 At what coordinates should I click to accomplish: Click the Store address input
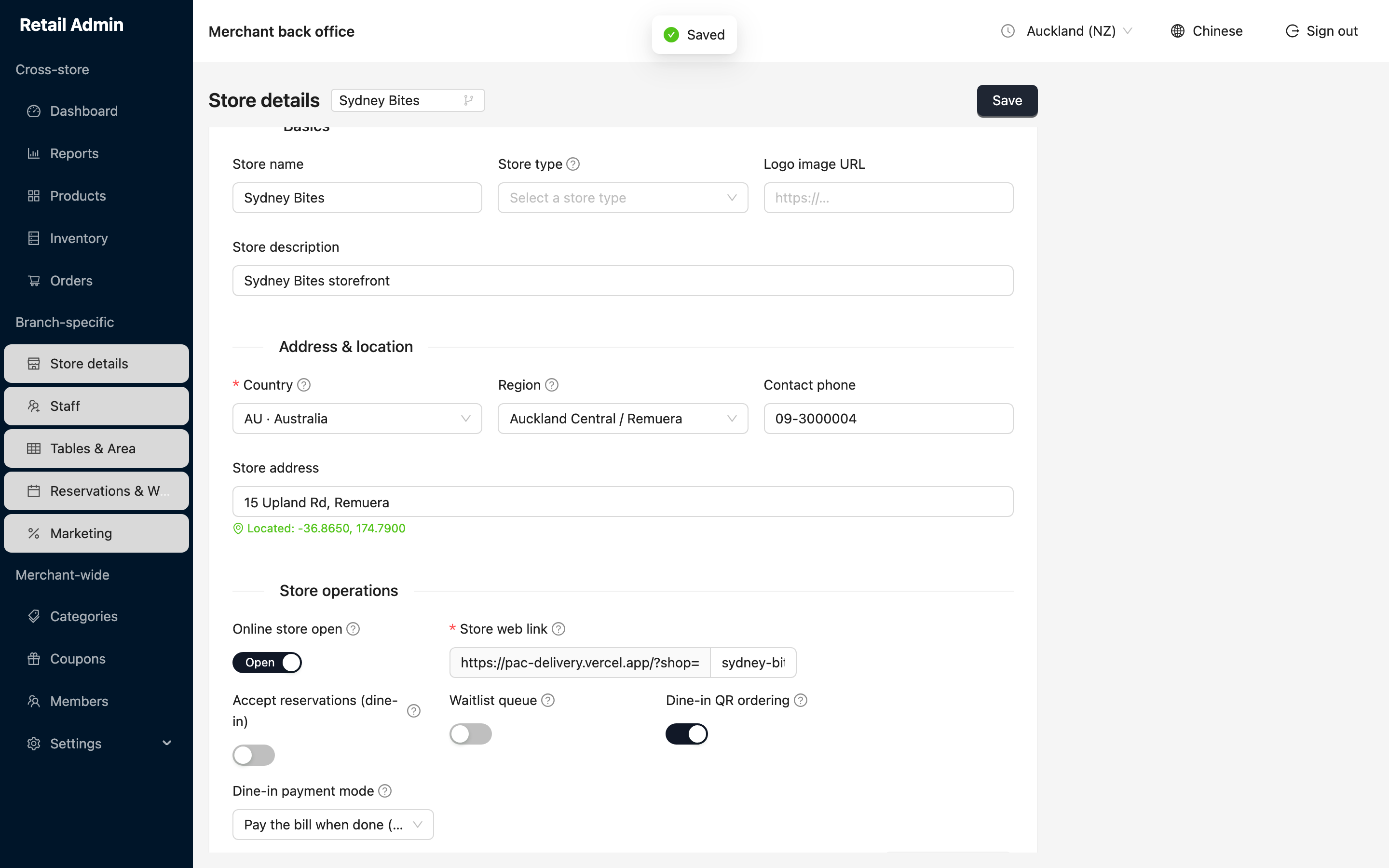623,502
